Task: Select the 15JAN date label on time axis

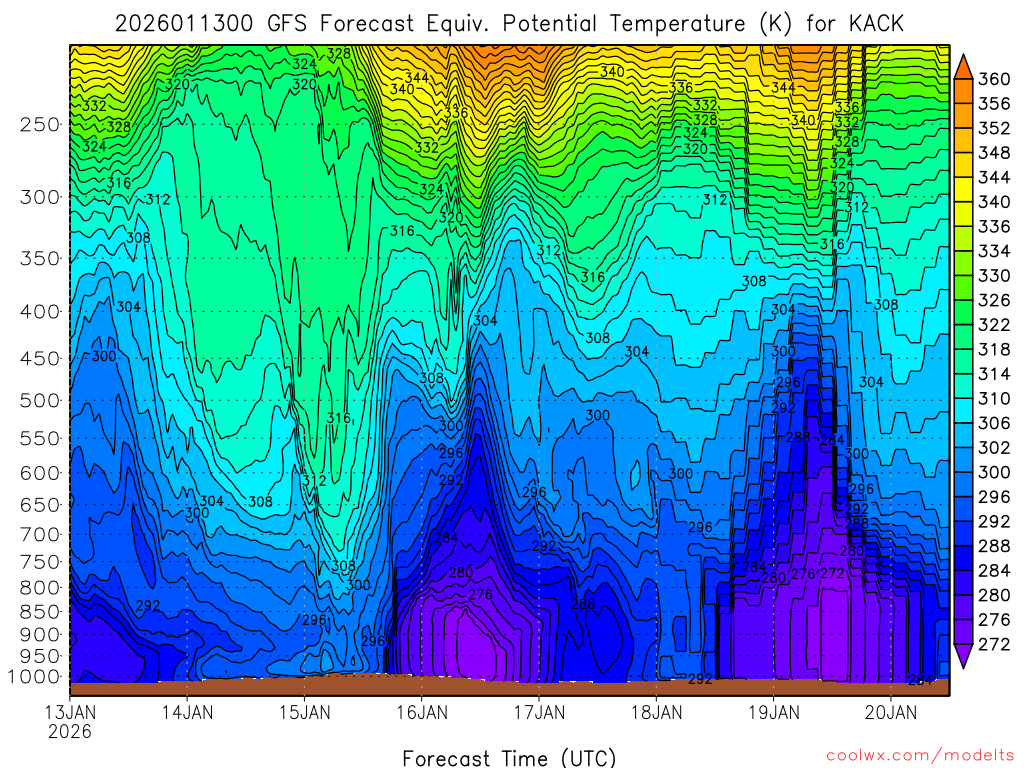Action: pyautogui.click(x=304, y=712)
